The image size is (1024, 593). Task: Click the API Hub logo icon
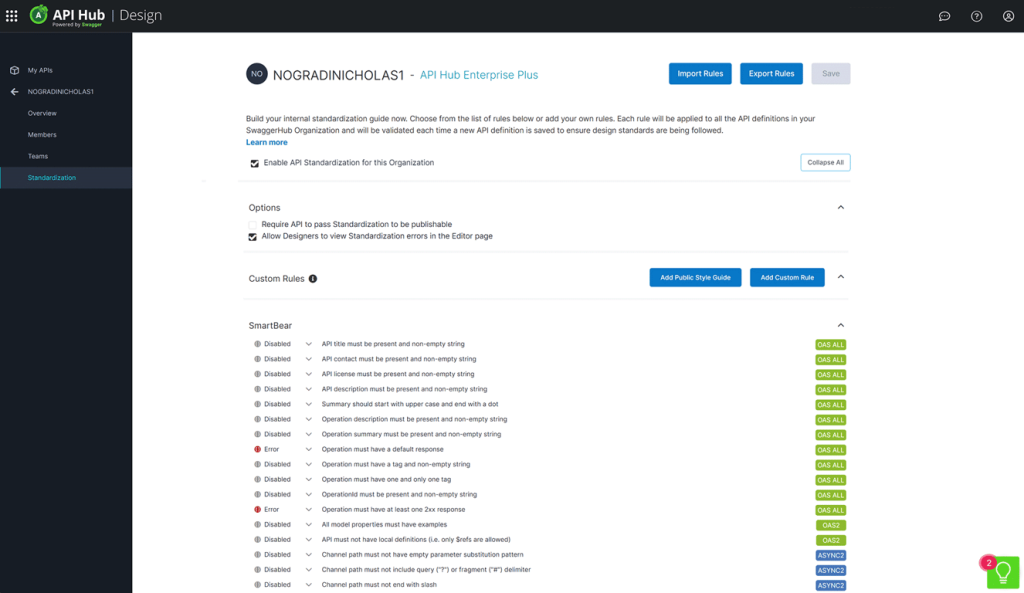39,15
